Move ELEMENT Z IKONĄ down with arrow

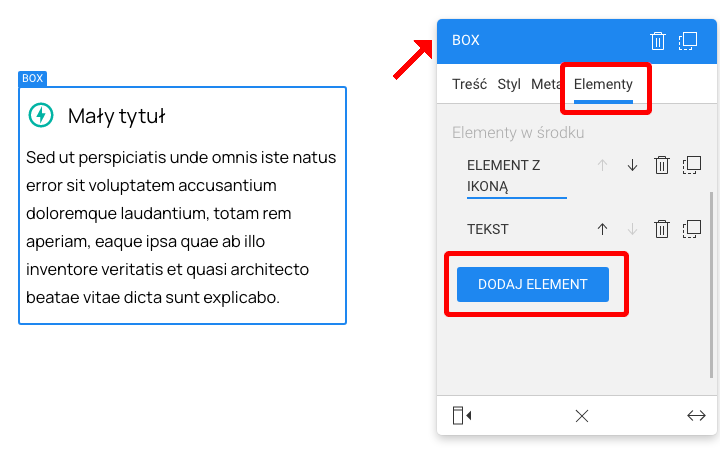pos(632,166)
